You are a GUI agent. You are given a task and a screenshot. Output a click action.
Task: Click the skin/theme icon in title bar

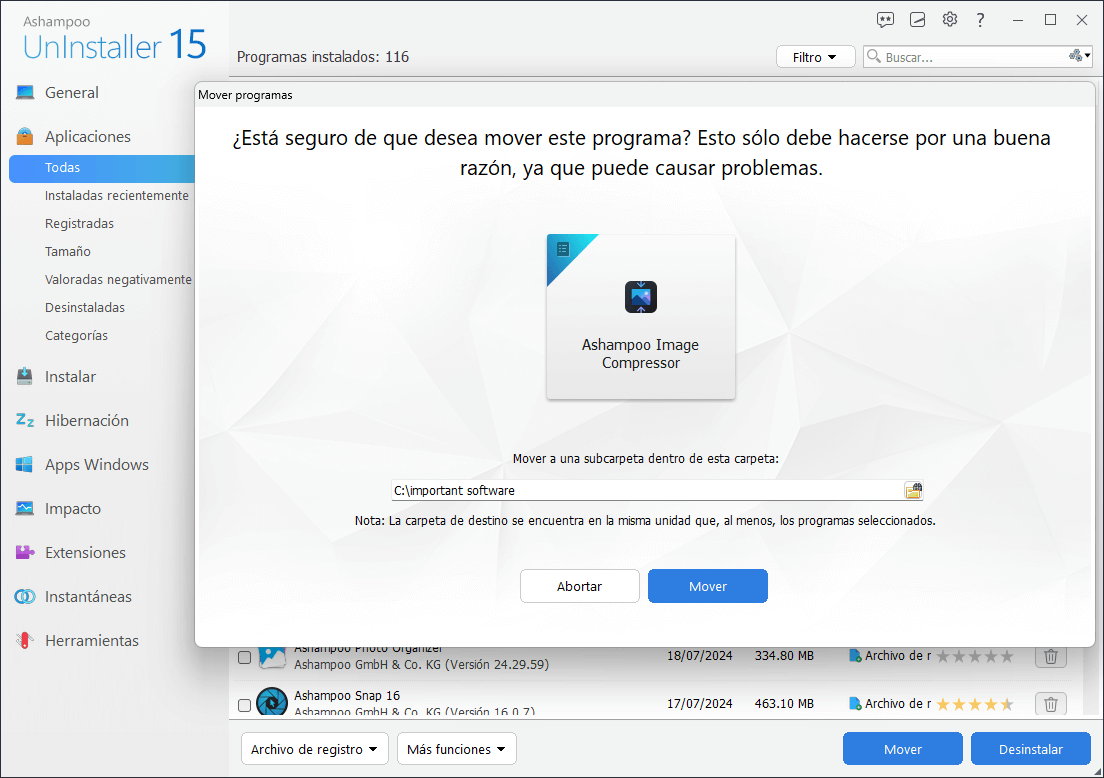917,20
